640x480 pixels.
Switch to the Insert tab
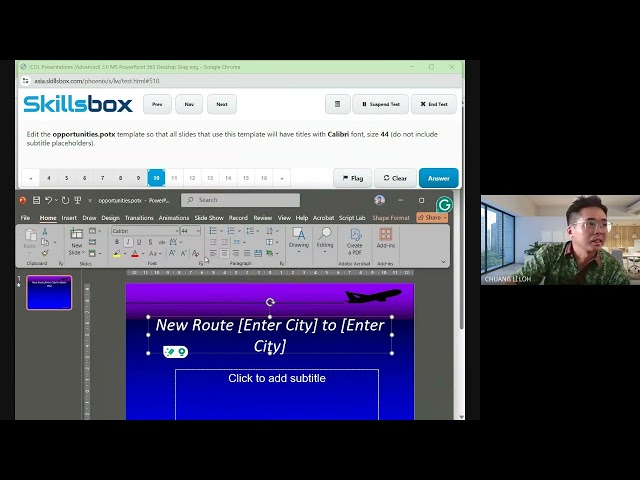[69, 218]
